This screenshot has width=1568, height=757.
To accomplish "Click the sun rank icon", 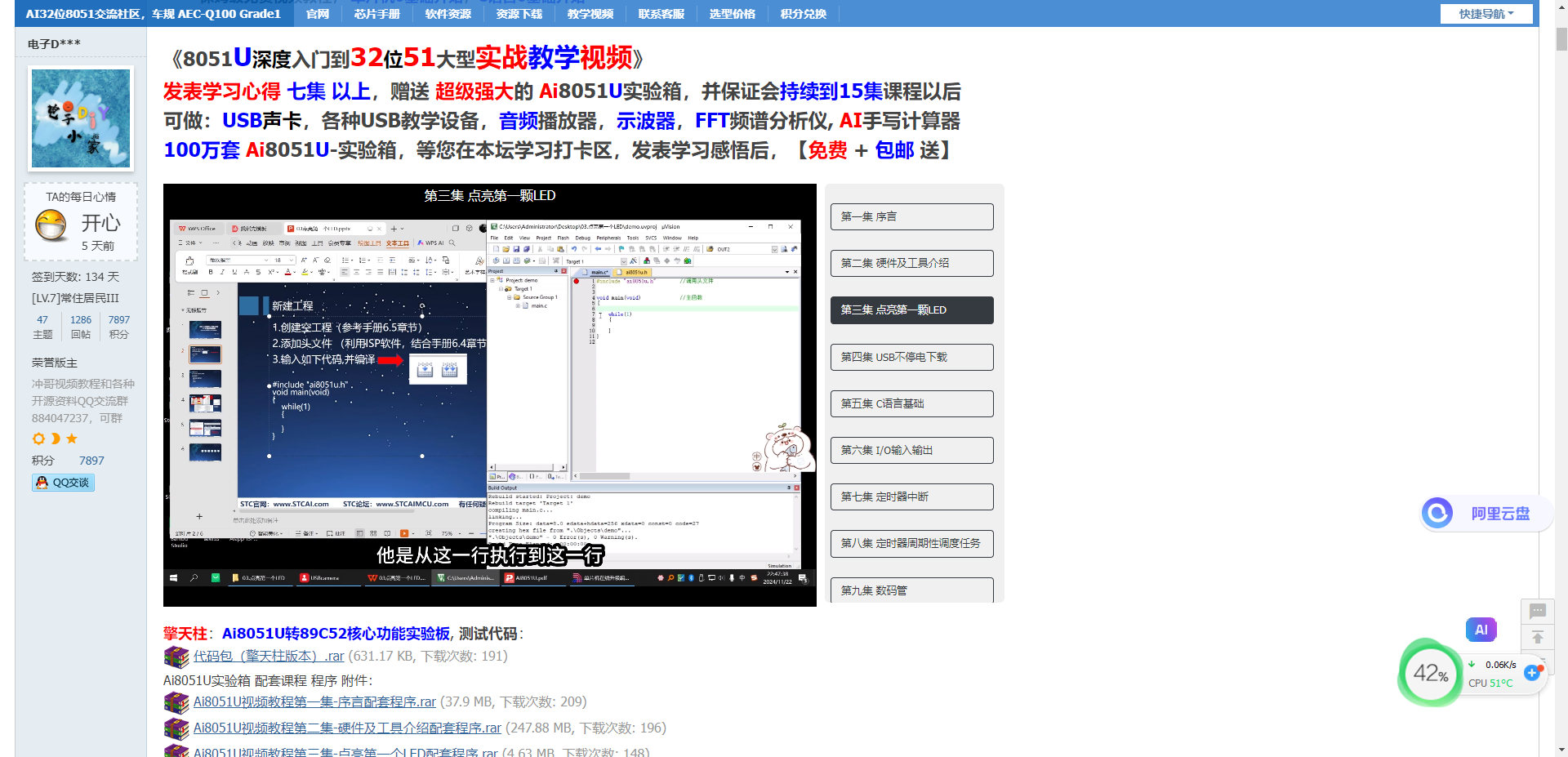I will coord(38,439).
